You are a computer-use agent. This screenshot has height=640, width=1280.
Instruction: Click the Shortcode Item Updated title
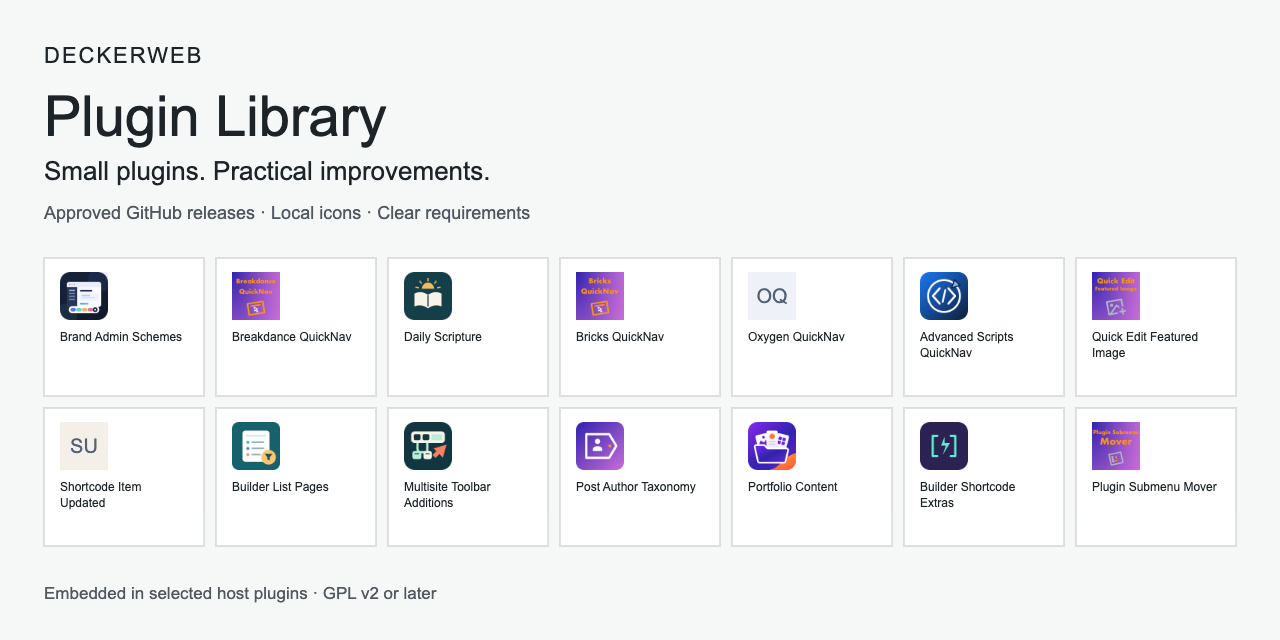(101, 495)
